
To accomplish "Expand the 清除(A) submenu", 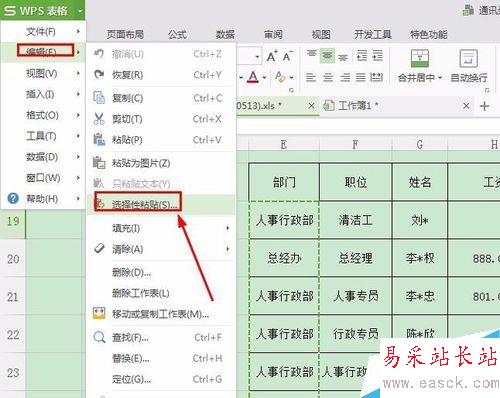I will click(228, 249).
